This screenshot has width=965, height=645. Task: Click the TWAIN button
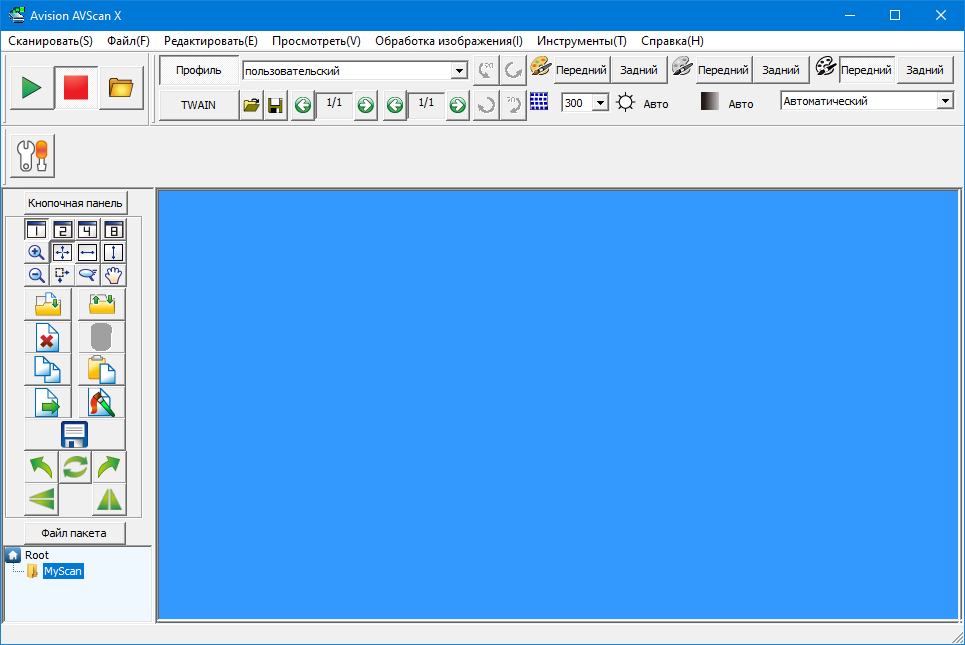[199, 105]
